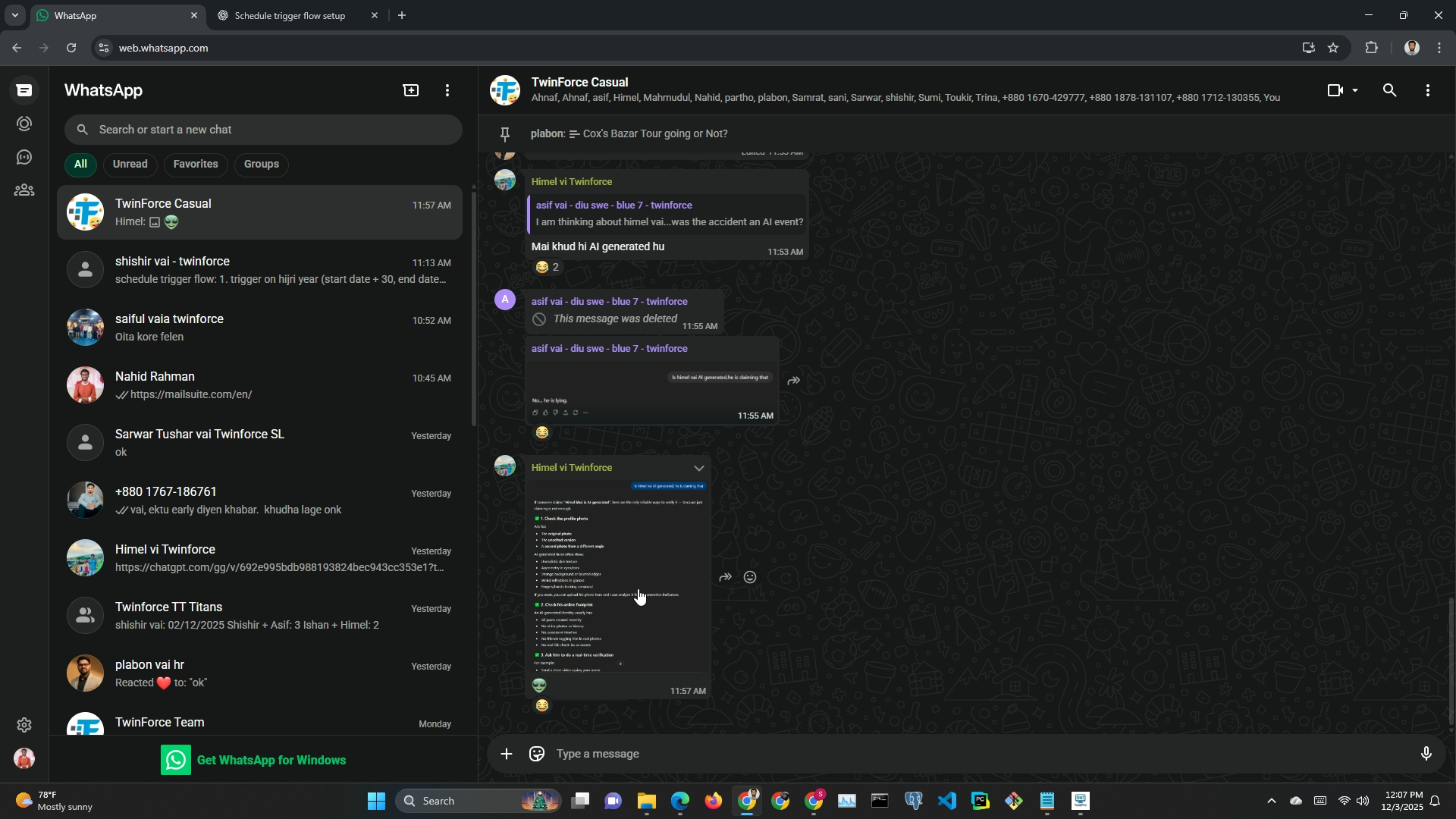1456x819 pixels.
Task: Open the pinned Cox's Bazar Tour message
Action: (654, 133)
